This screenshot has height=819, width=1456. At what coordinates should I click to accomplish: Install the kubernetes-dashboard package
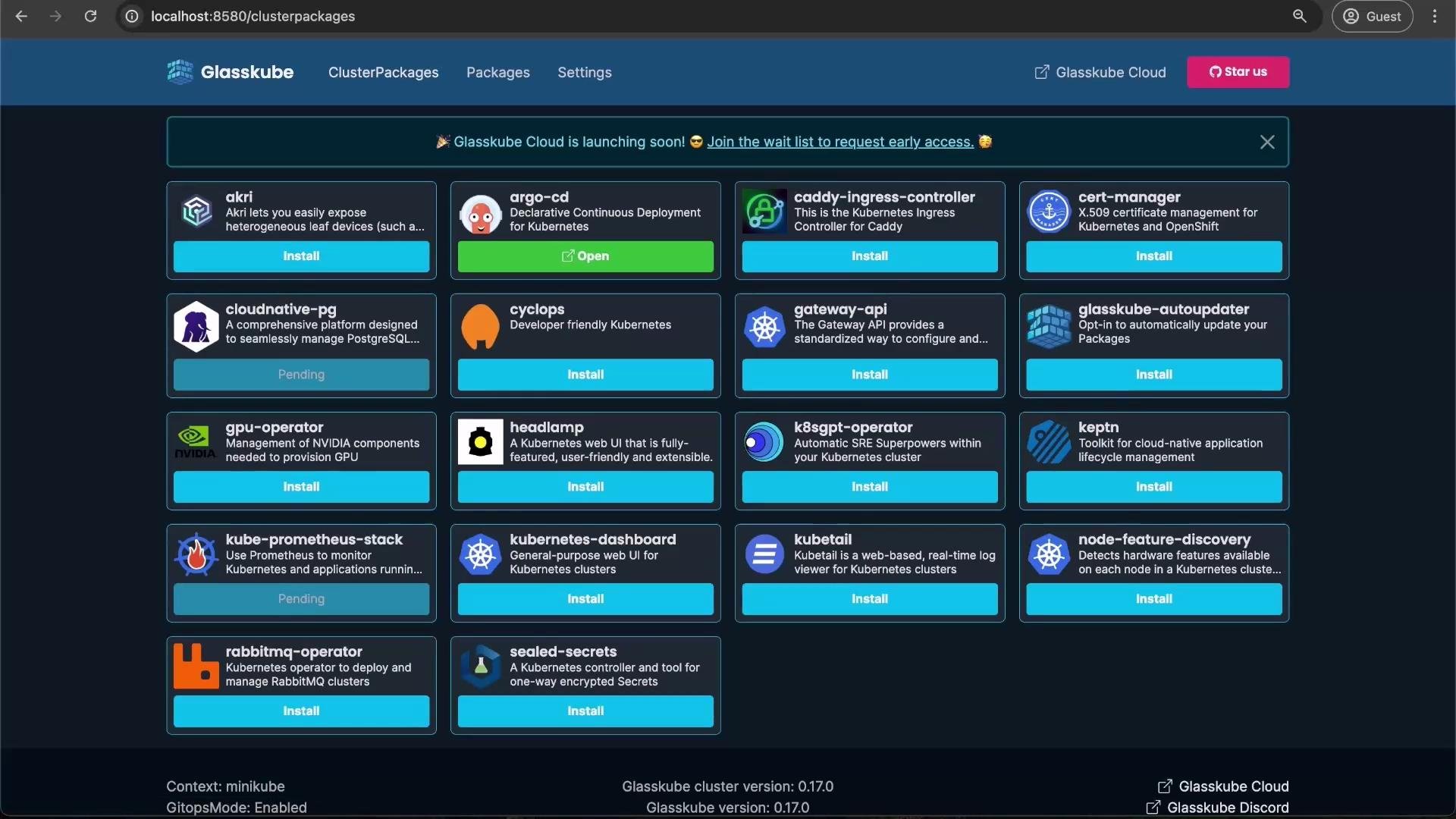pos(585,599)
